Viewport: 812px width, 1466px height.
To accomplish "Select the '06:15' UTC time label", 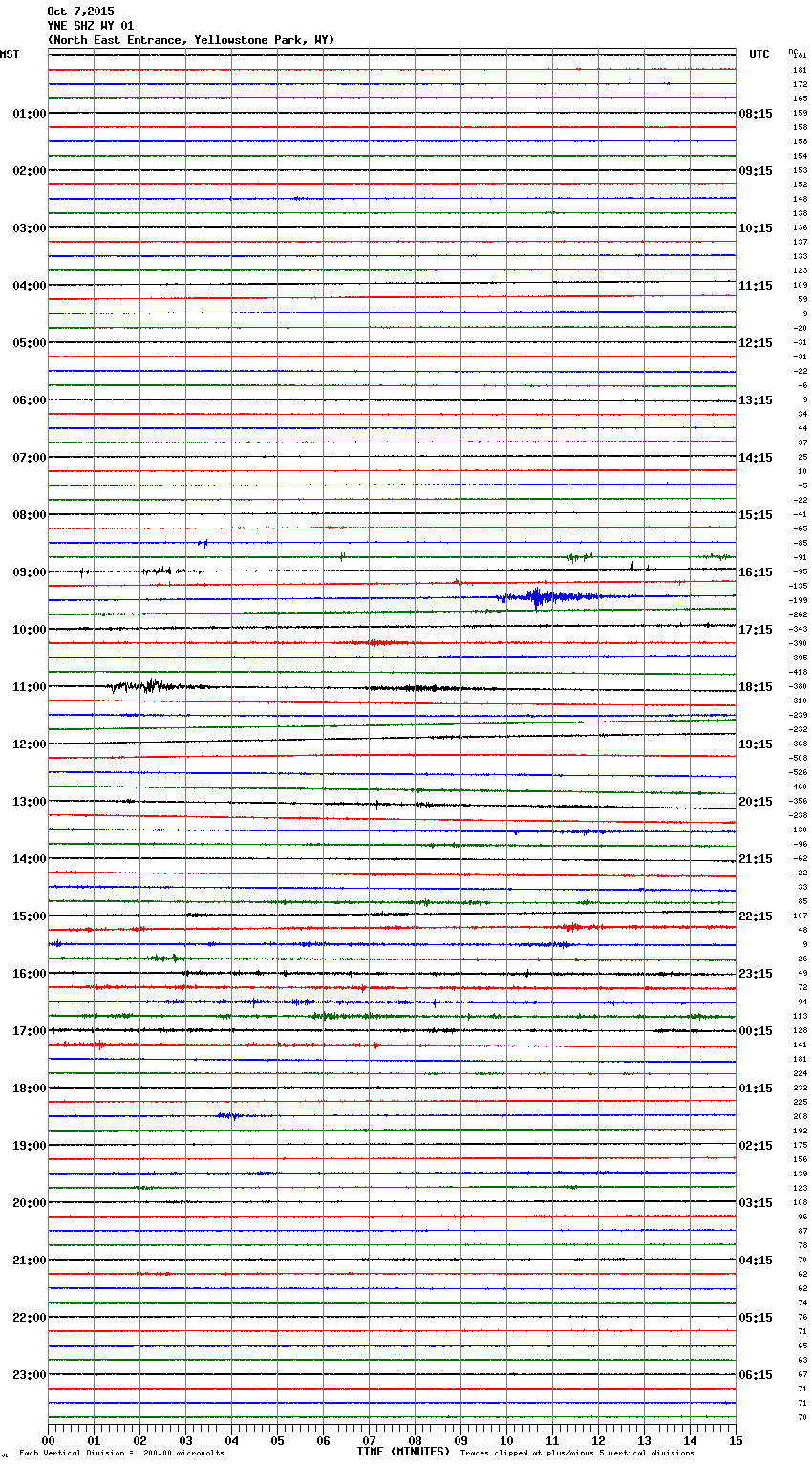I will [756, 1375].
